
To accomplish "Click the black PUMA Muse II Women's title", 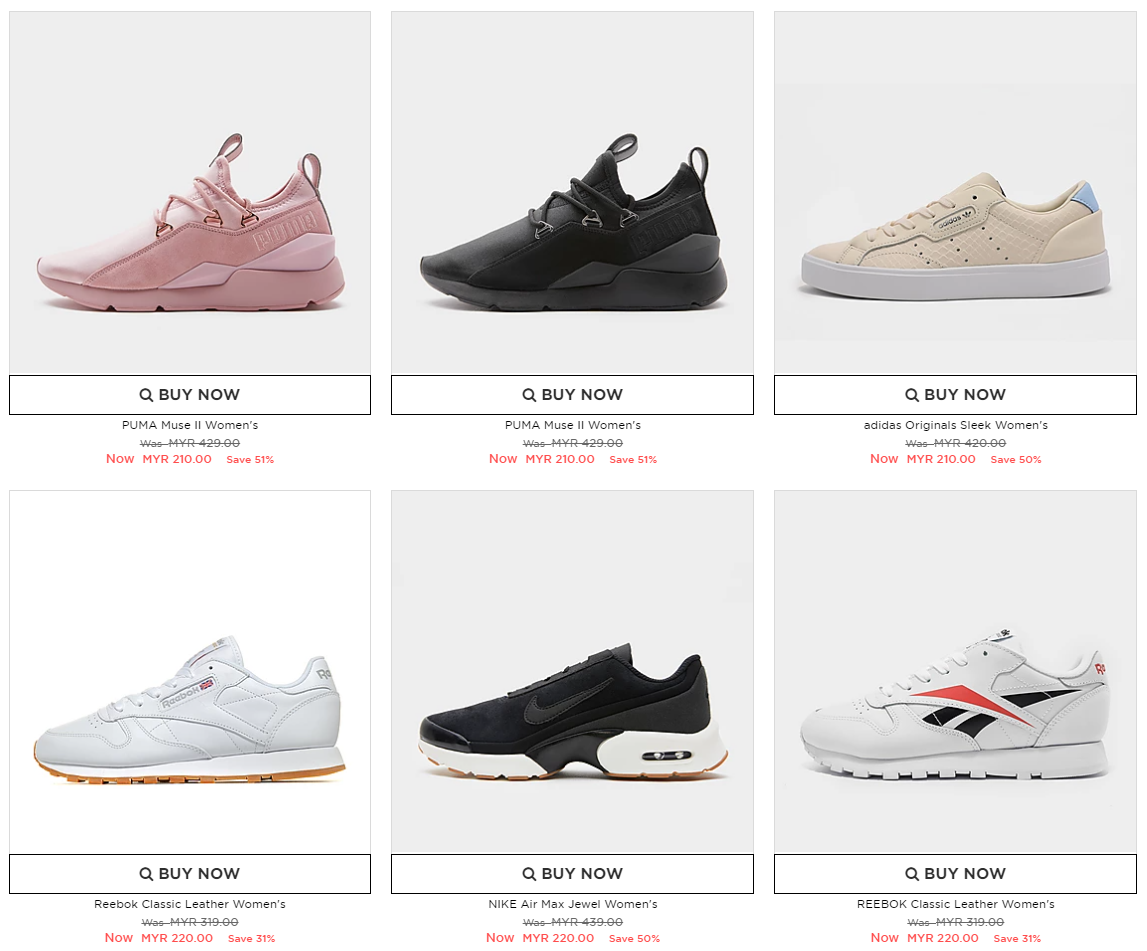I will pyautogui.click(x=573, y=425).
